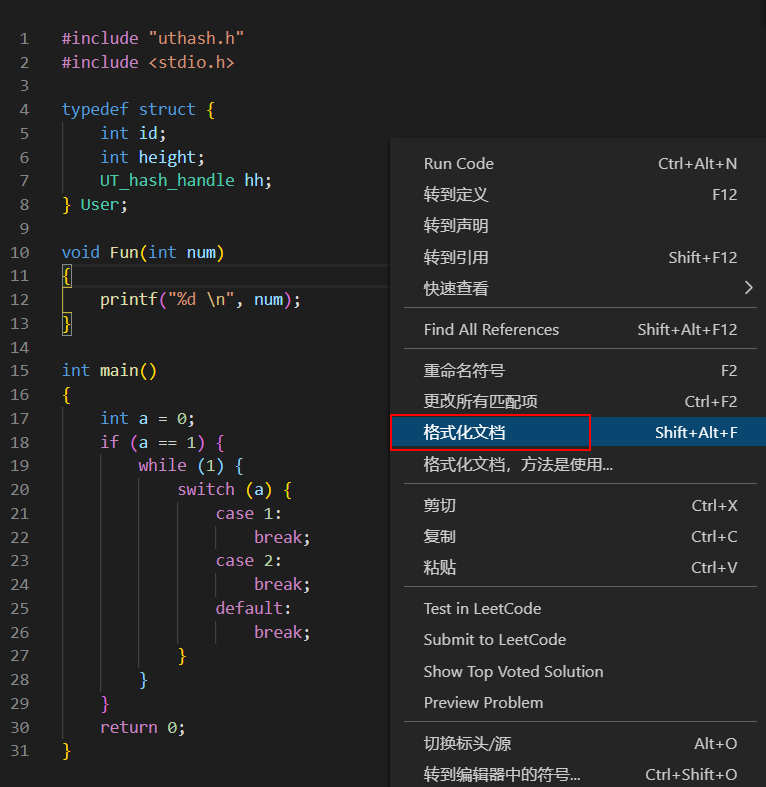Click 'case 1:' label
This screenshot has height=787, width=766.
pos(248,513)
